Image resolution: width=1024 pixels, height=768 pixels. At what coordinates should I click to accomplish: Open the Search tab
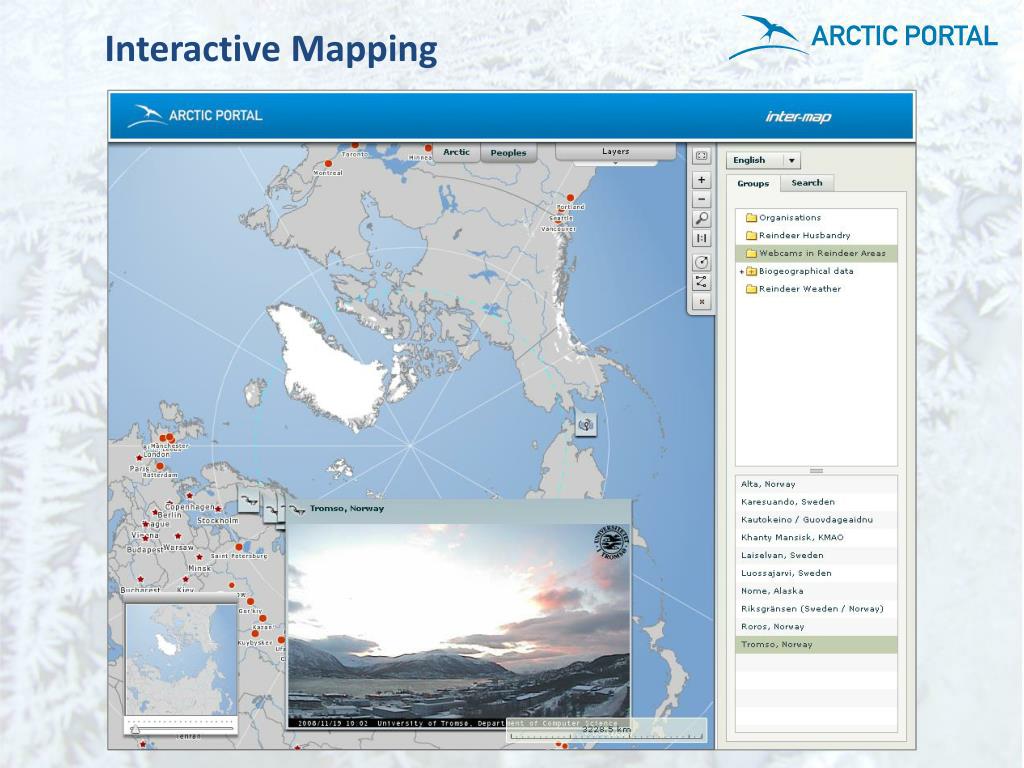pos(807,183)
